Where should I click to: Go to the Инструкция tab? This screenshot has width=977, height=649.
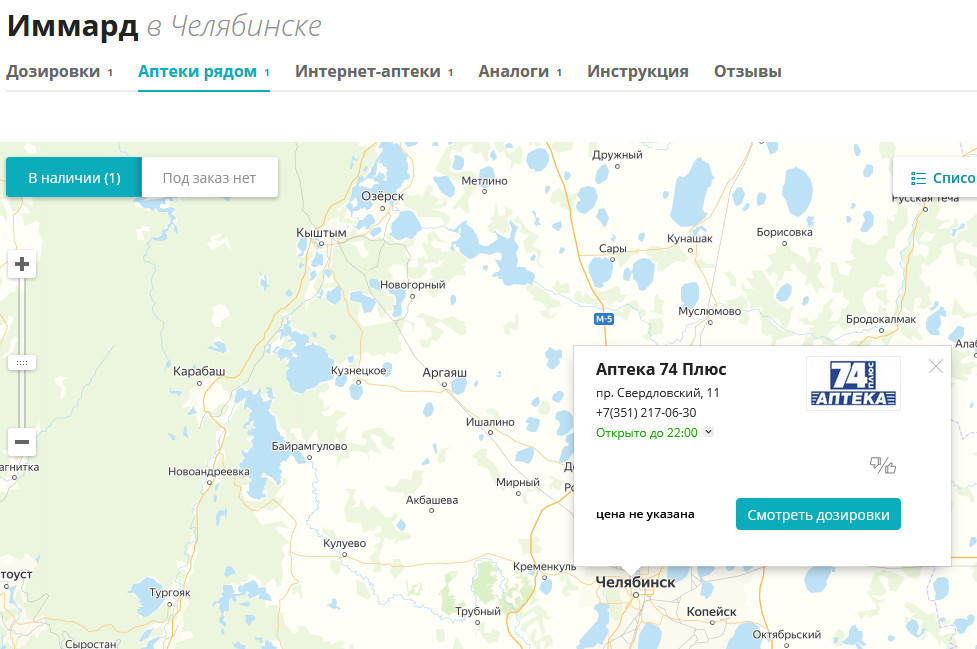point(637,72)
